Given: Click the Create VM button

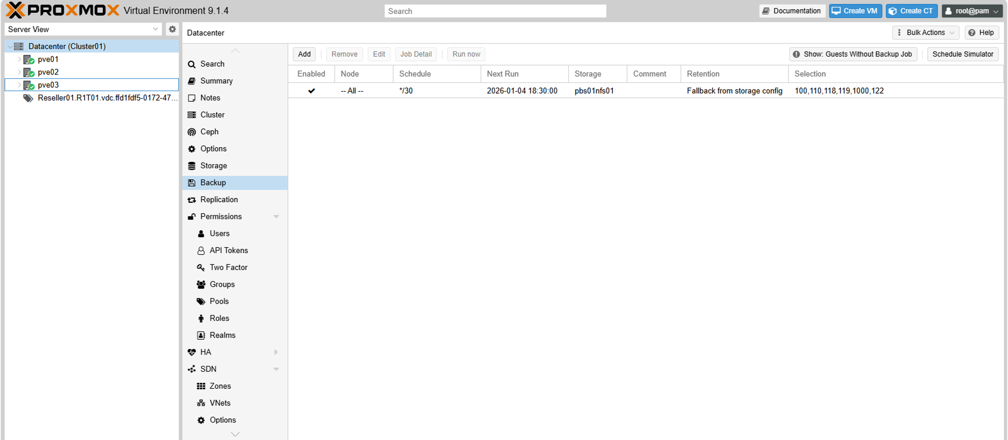Looking at the screenshot, I should 855,11.
